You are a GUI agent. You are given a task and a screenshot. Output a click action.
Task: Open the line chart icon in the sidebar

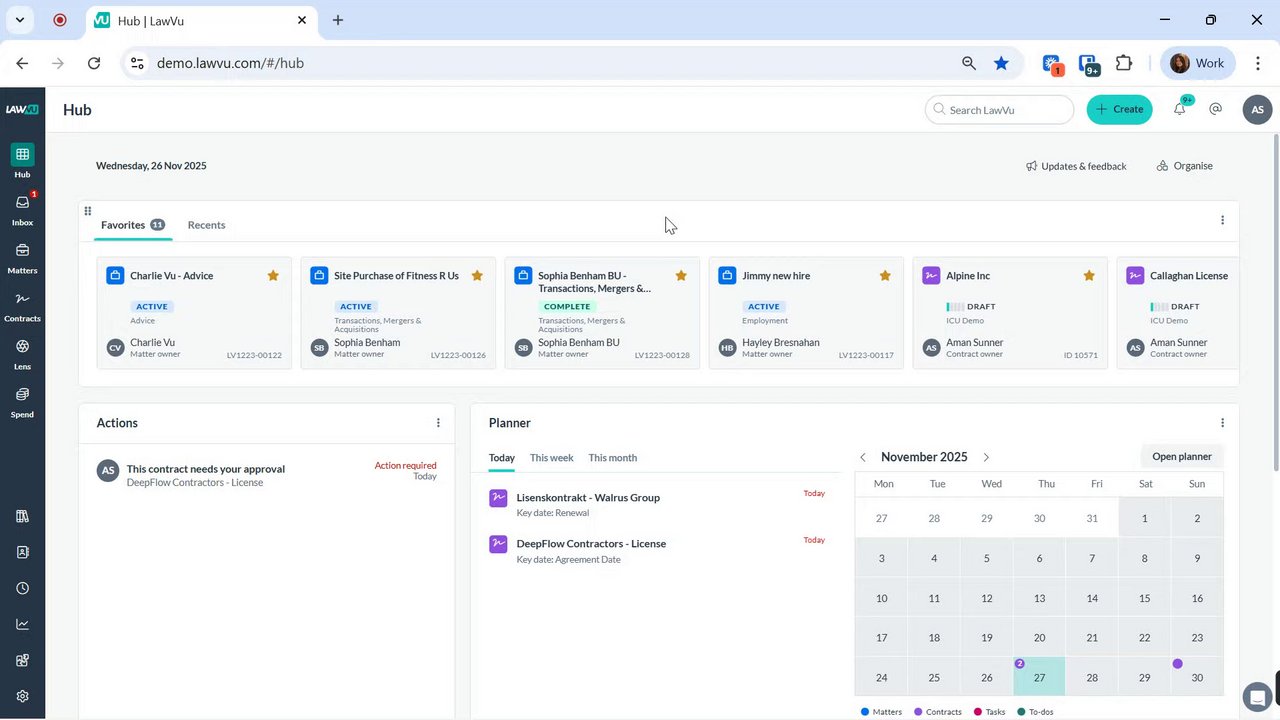[x=22, y=624]
